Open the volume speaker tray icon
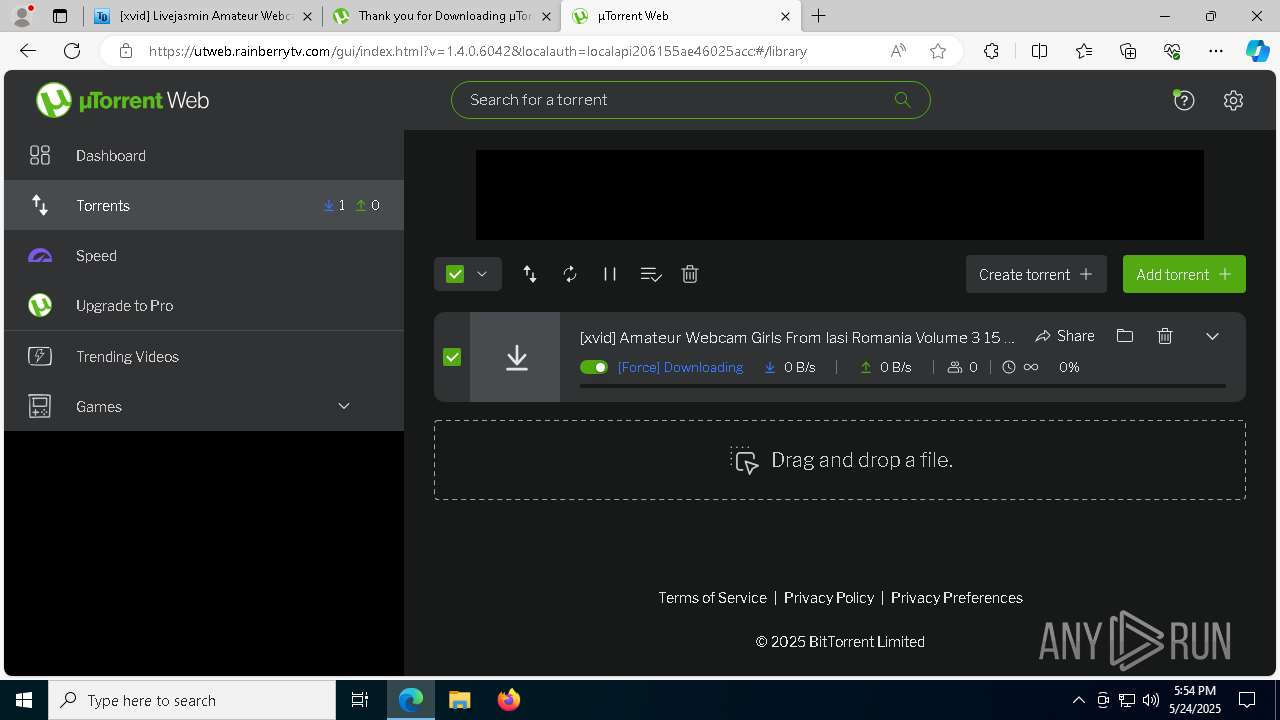 [x=1150, y=700]
